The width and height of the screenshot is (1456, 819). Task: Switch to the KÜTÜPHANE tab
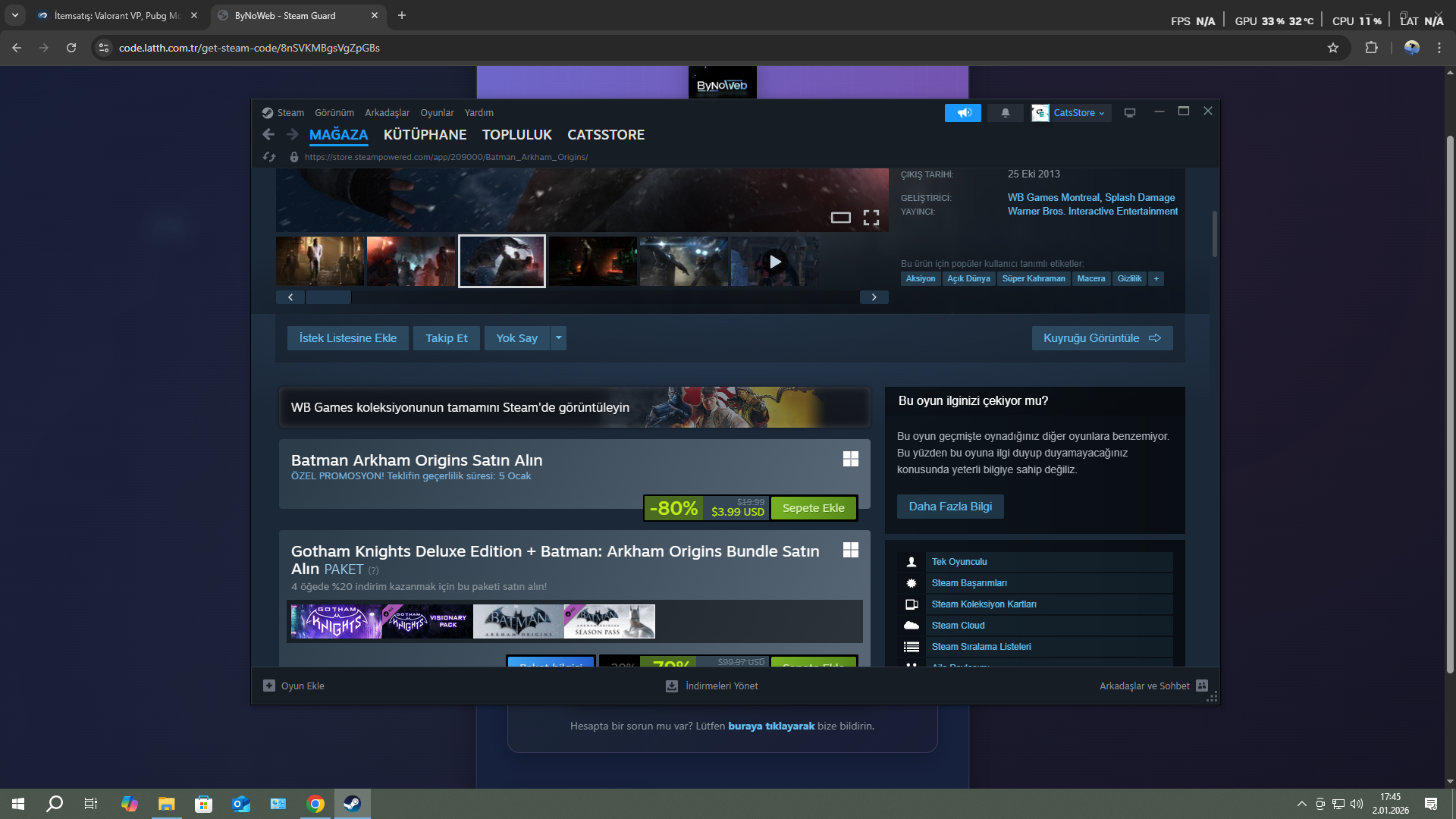(x=425, y=135)
